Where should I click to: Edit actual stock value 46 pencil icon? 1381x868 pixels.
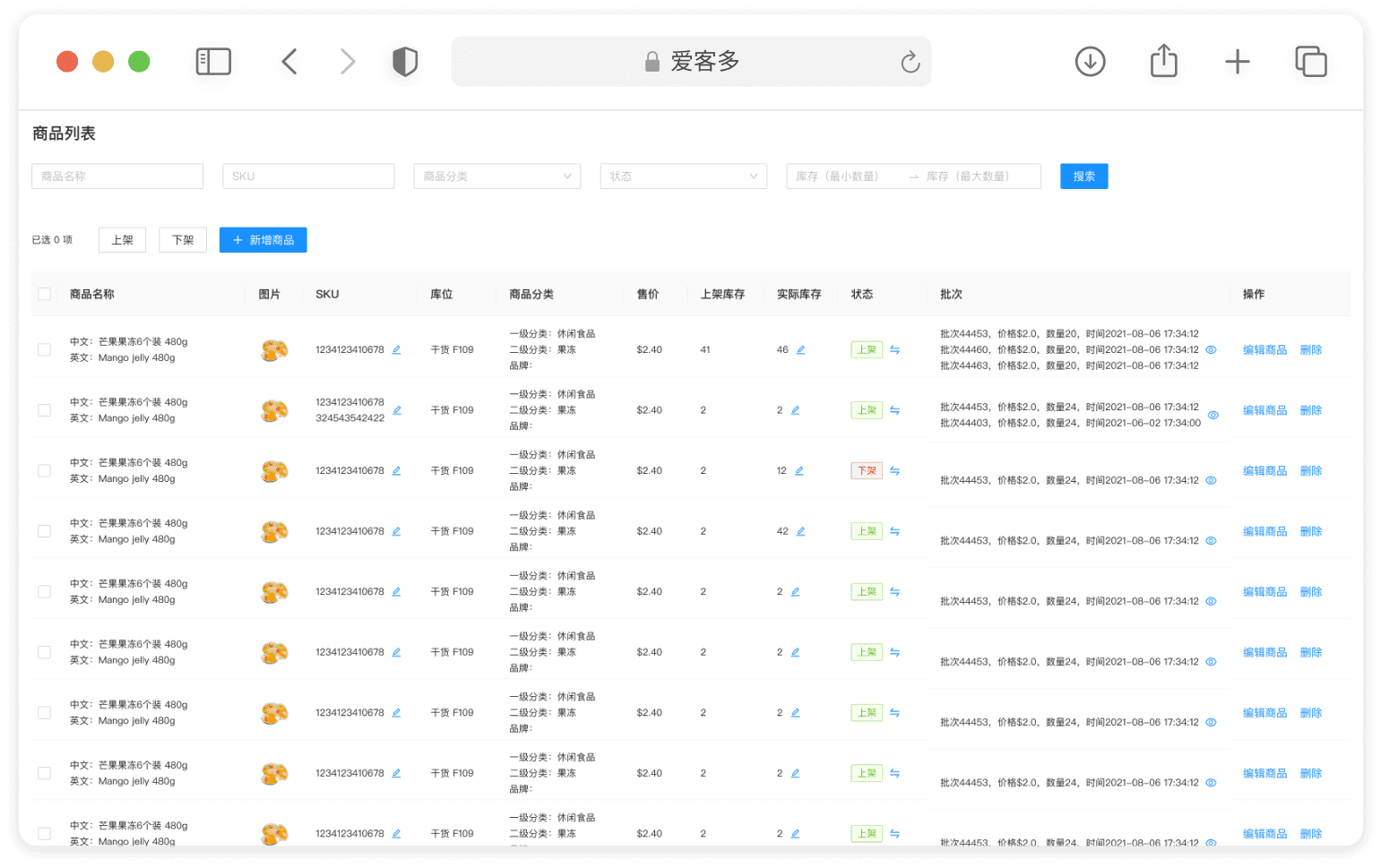click(x=800, y=350)
